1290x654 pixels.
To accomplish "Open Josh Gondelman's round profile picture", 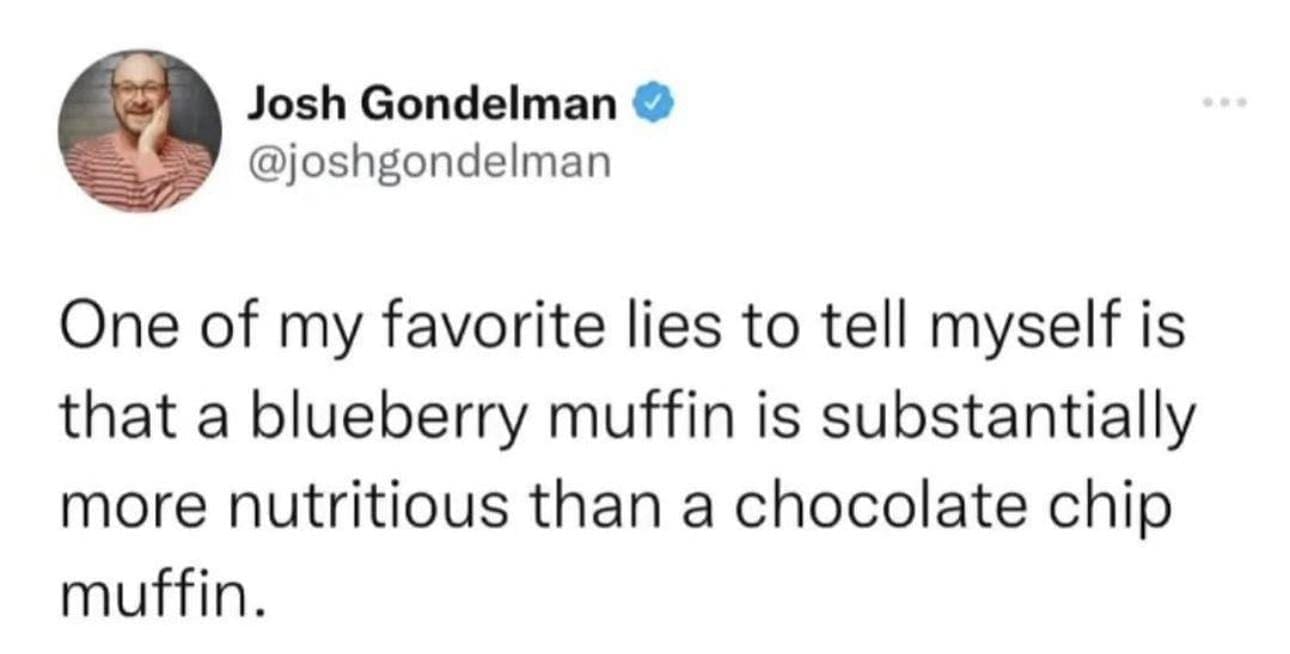I will 140,131.
